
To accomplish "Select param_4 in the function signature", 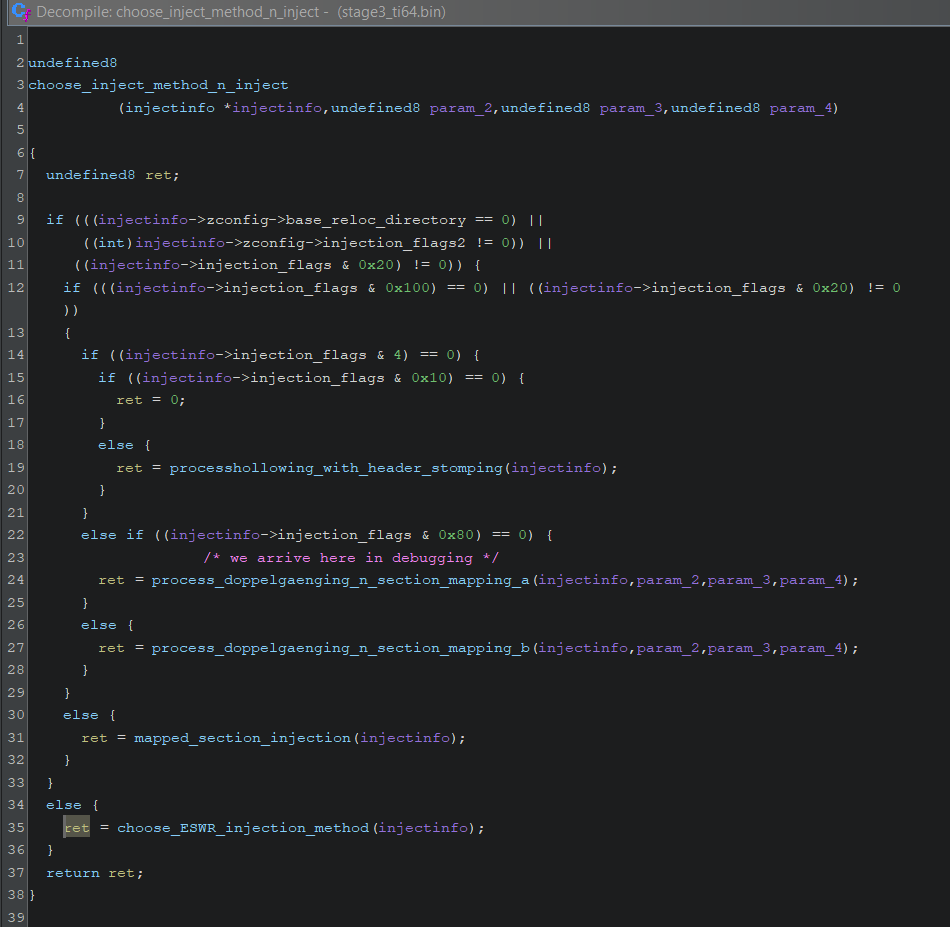I will [803, 108].
